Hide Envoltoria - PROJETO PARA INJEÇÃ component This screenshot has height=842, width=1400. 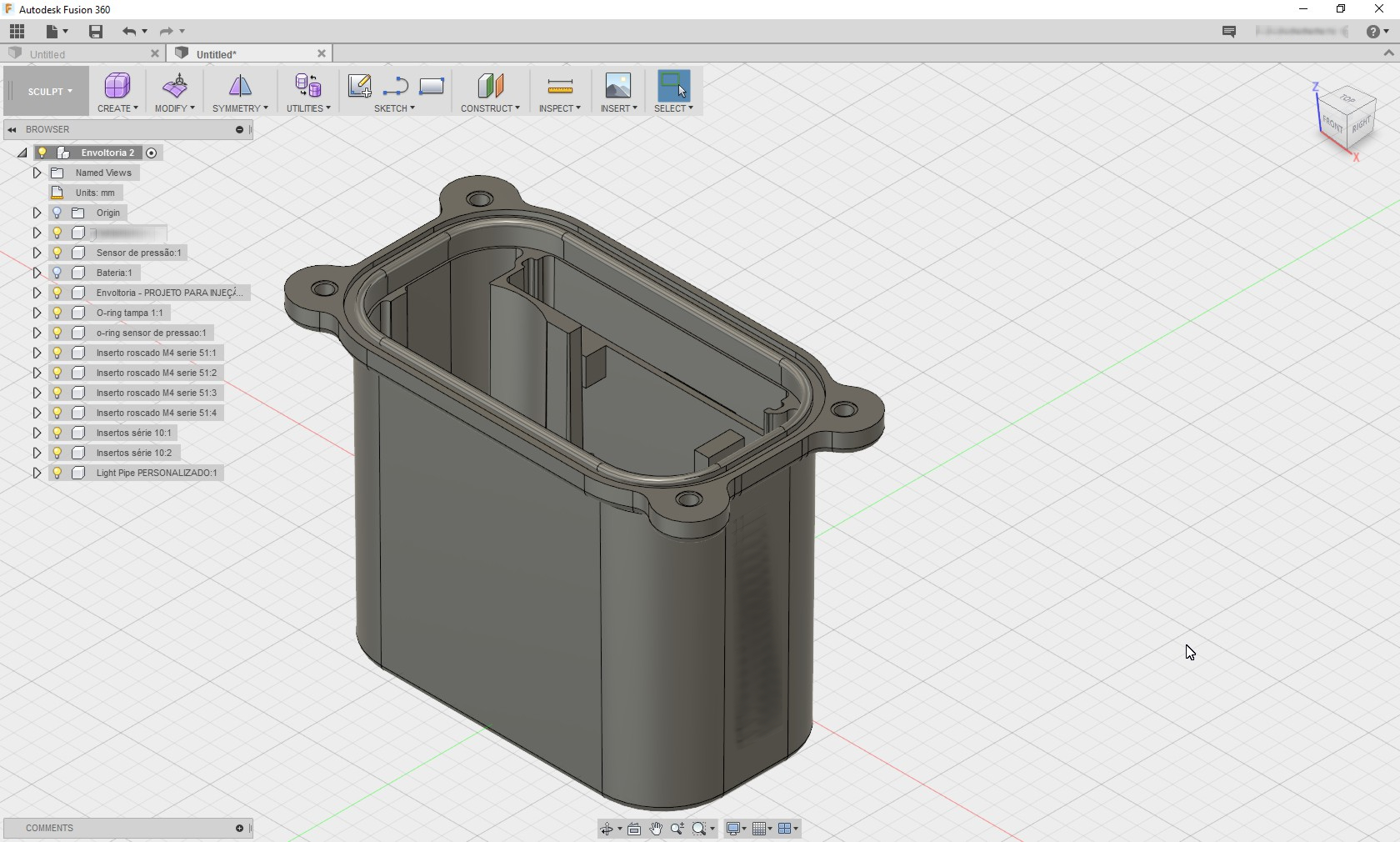coord(57,293)
